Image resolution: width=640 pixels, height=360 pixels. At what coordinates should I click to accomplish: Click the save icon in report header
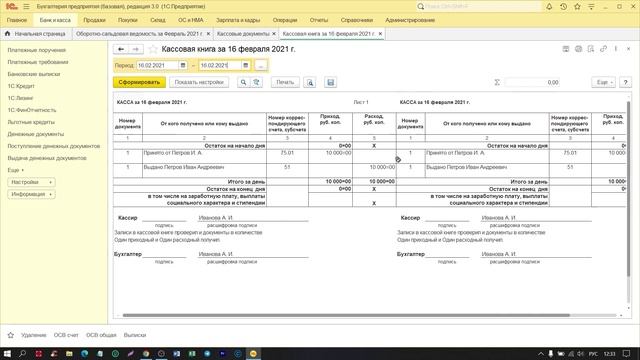point(566,49)
